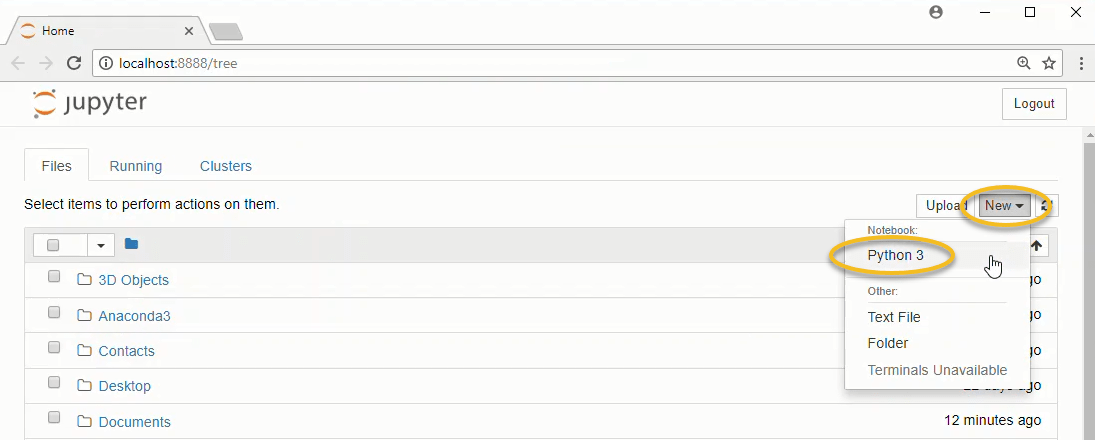Check the box next to 3D Objects

coord(54,278)
